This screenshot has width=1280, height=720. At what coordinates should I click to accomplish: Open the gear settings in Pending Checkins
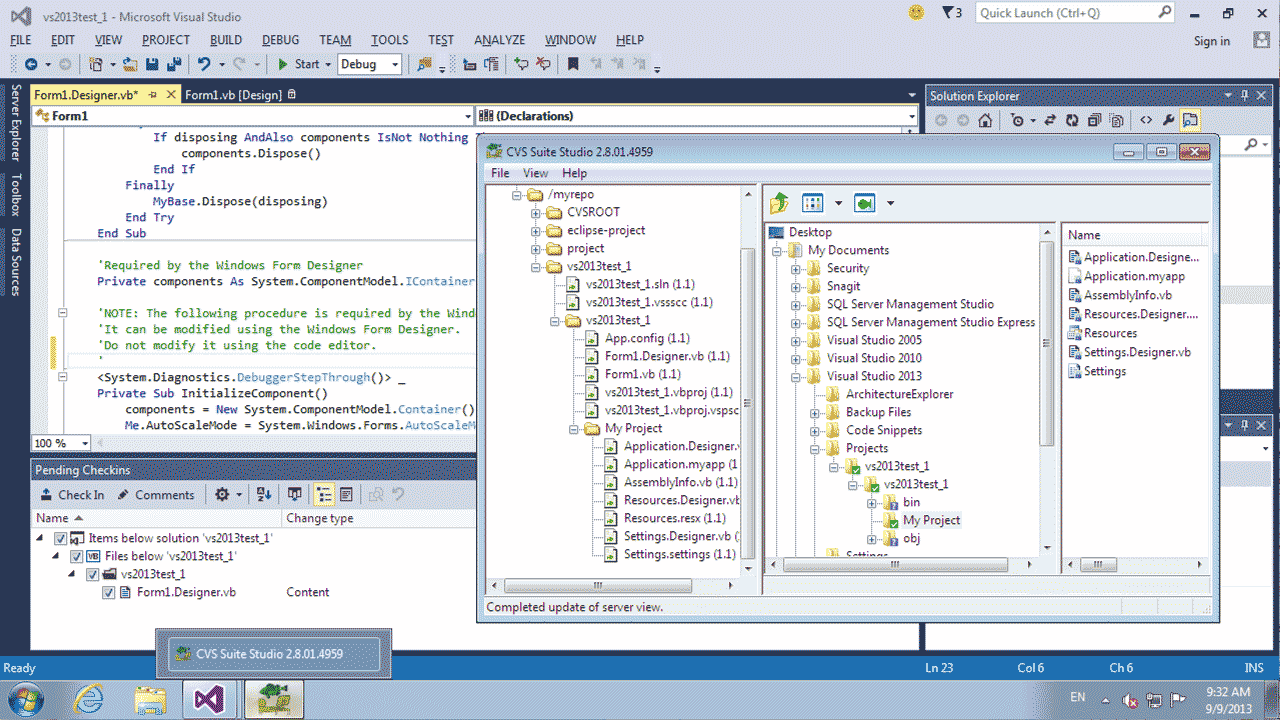(x=222, y=494)
